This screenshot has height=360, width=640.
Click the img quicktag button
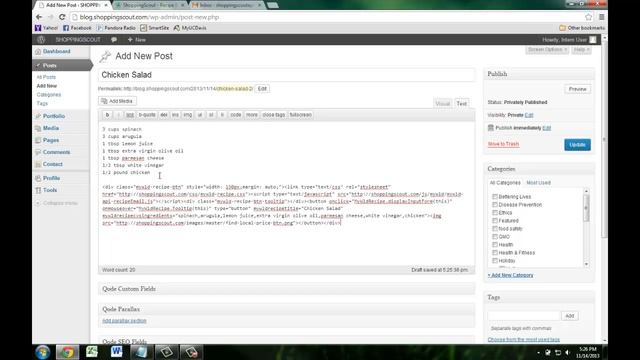[187, 115]
